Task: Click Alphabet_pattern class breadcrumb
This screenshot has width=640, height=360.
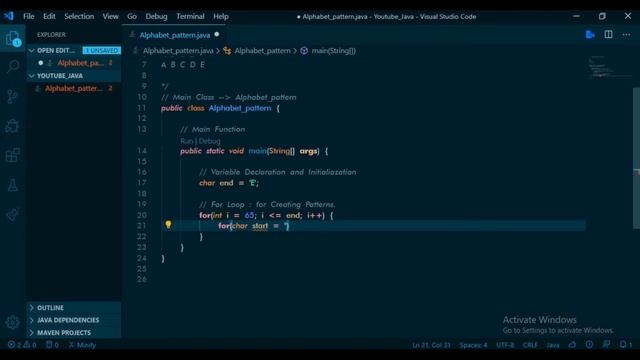Action: 262,51
